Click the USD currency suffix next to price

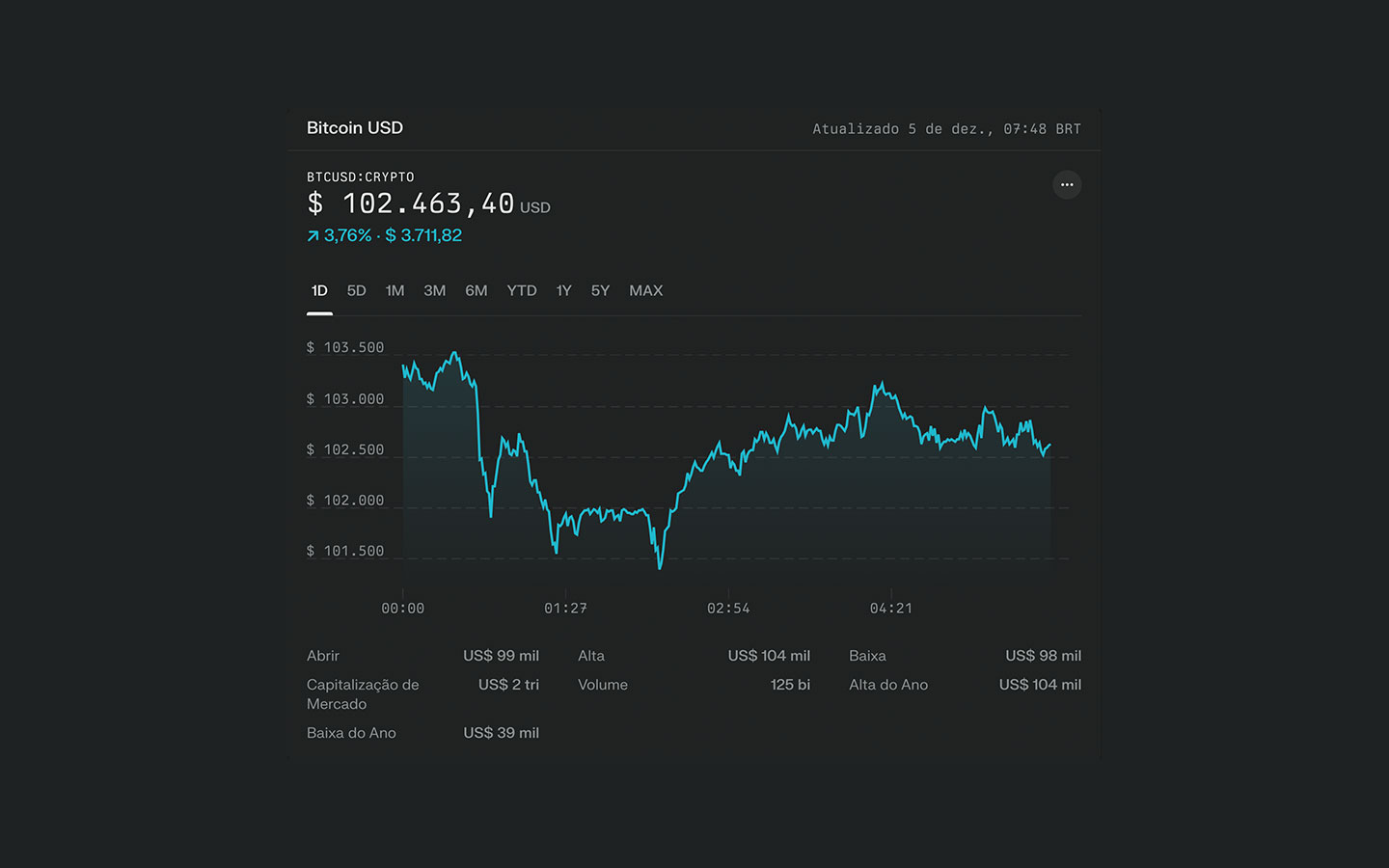tap(535, 207)
